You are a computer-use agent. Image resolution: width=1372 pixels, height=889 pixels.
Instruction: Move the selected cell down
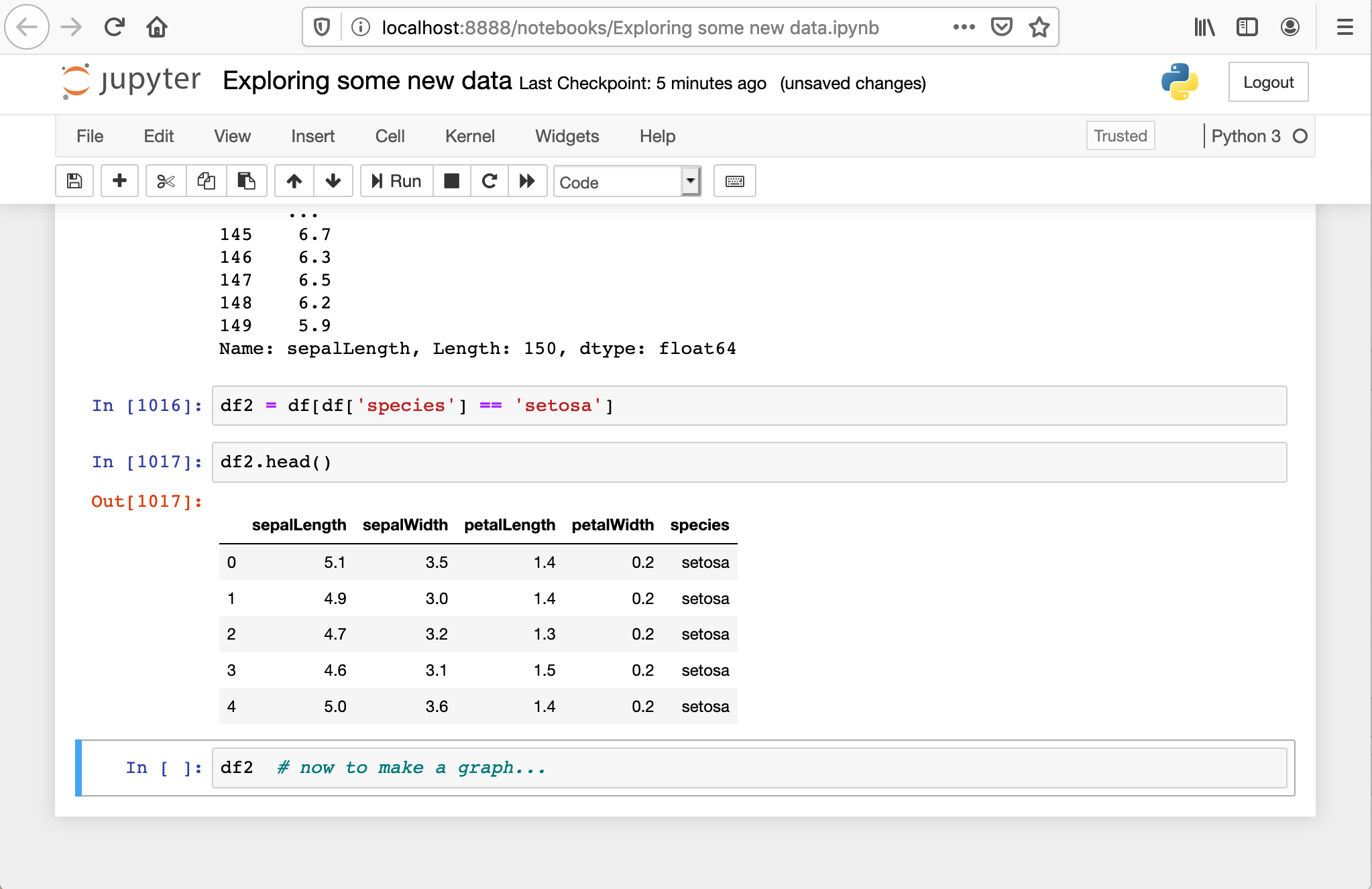pyautogui.click(x=333, y=181)
